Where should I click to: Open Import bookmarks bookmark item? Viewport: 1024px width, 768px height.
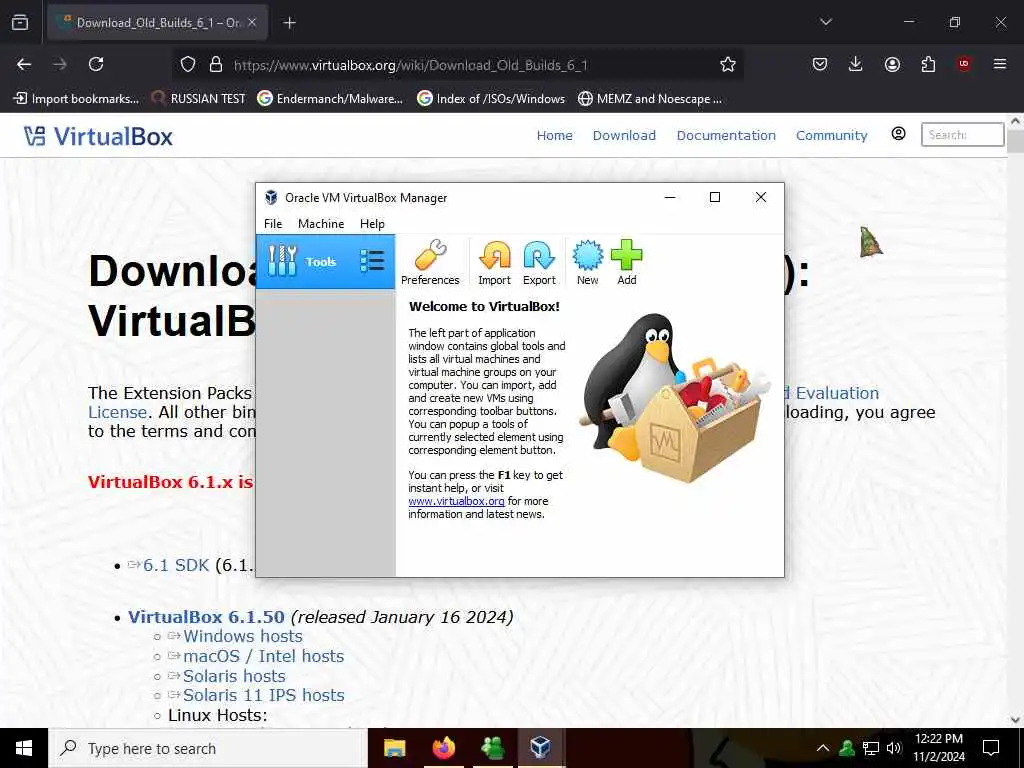pyautogui.click(x=76, y=99)
